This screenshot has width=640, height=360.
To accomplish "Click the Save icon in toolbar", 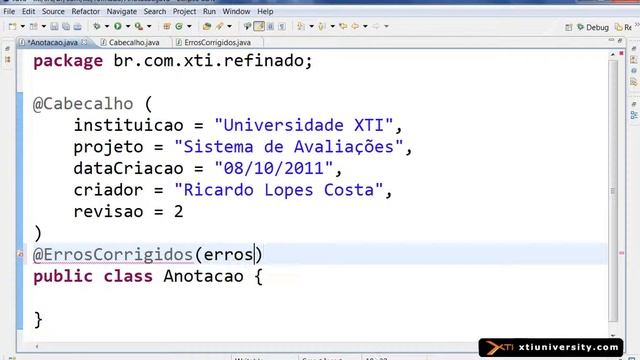I will click(x=54, y=27).
